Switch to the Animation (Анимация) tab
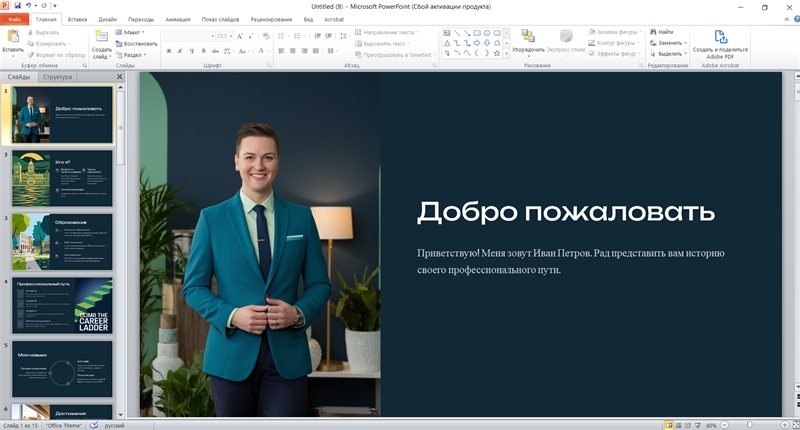800x430 pixels. click(178, 19)
